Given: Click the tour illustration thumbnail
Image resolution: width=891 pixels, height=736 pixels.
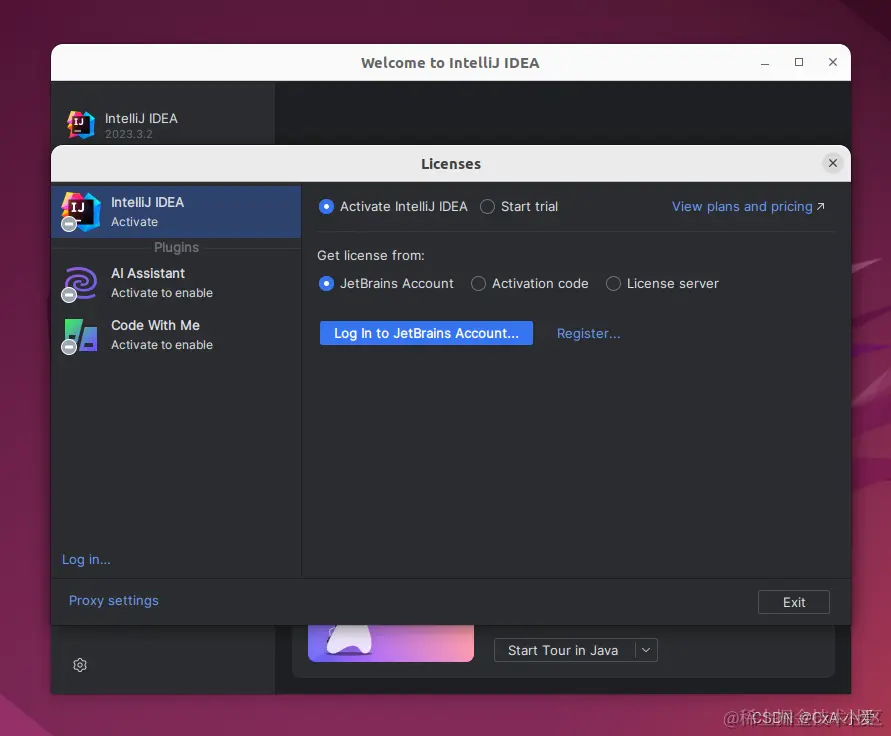Looking at the screenshot, I should 391,643.
